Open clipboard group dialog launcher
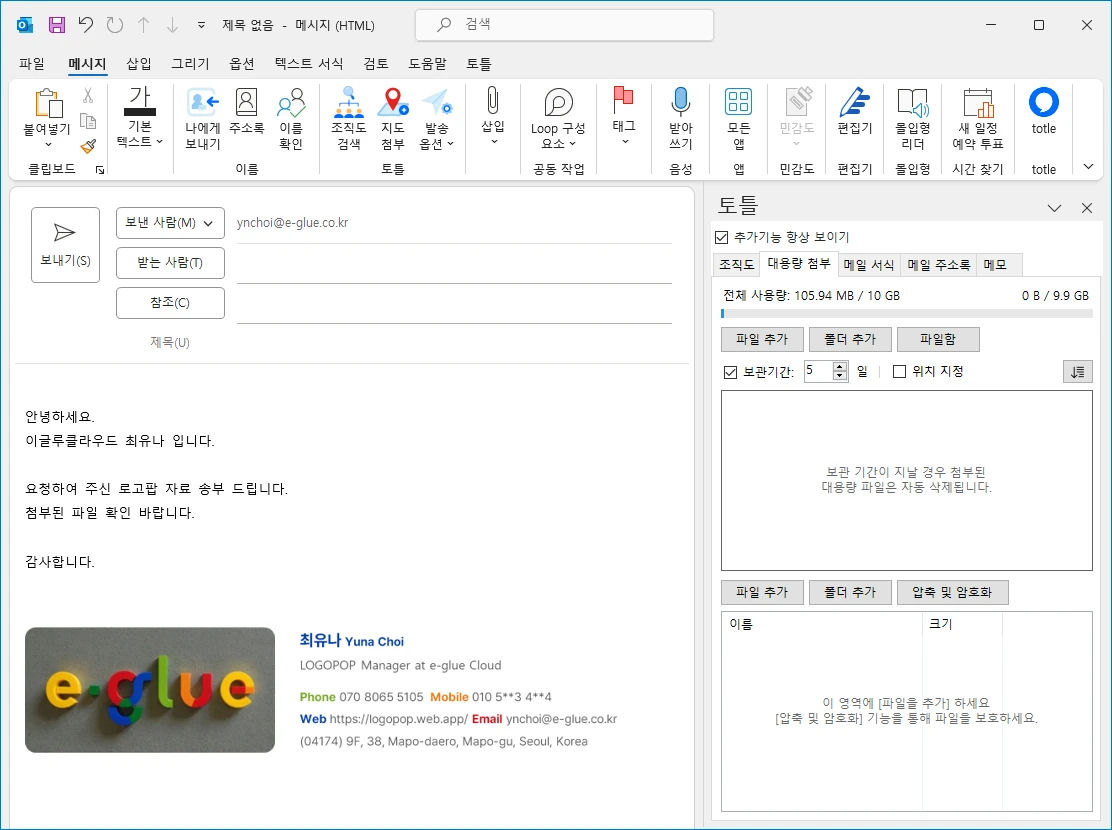This screenshot has height=830, width=1112. pyautogui.click(x=100, y=170)
